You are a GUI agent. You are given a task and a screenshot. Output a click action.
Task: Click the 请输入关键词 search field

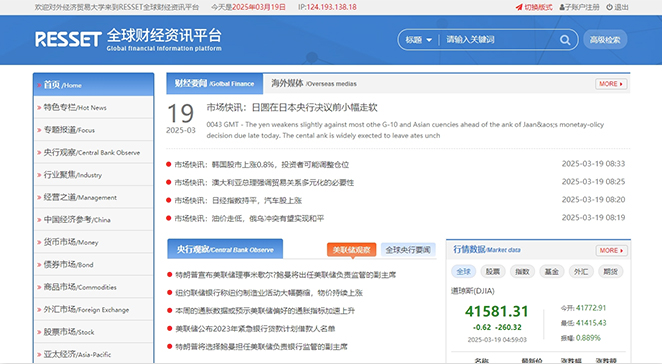click(x=500, y=40)
